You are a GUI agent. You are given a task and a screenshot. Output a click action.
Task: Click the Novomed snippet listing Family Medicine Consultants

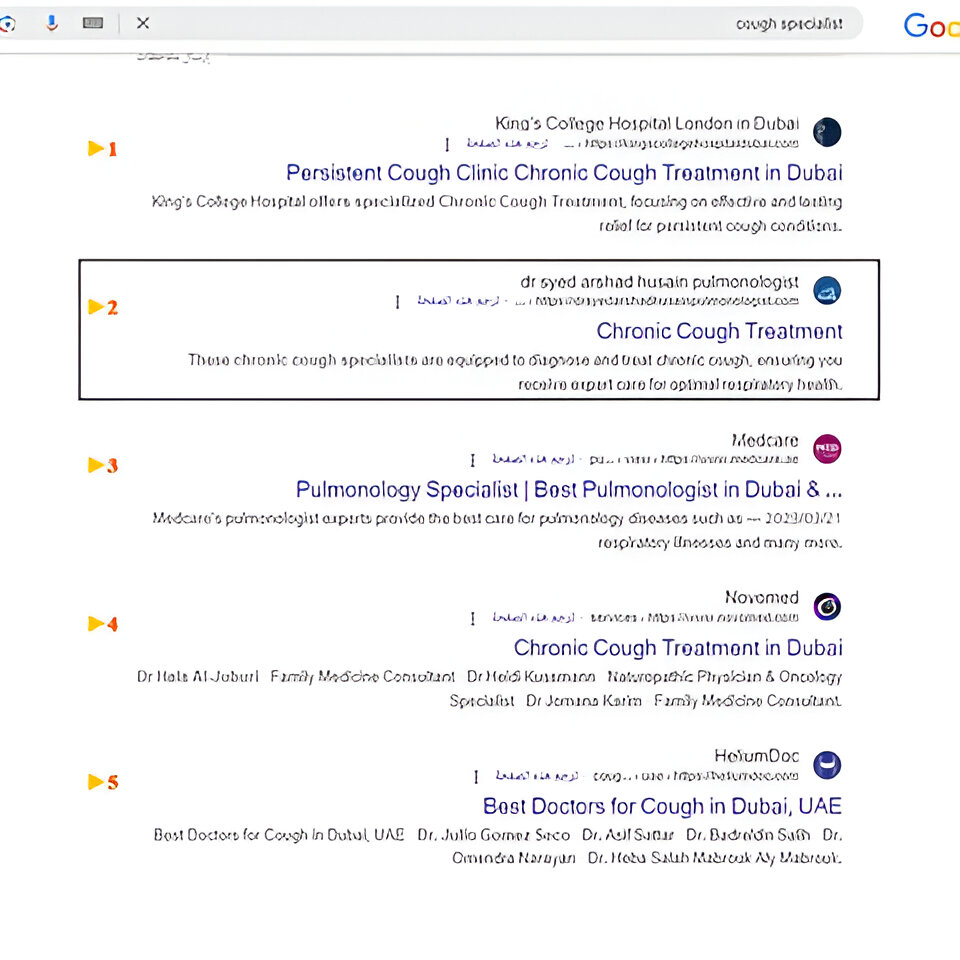click(x=489, y=689)
